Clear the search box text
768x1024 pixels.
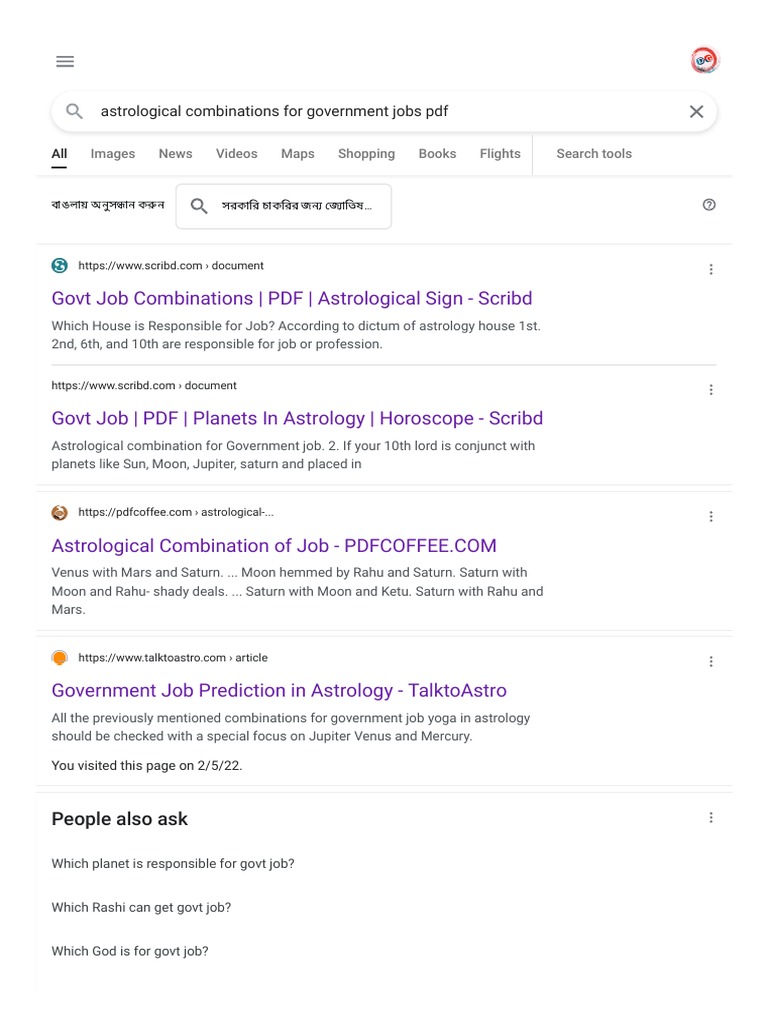697,111
